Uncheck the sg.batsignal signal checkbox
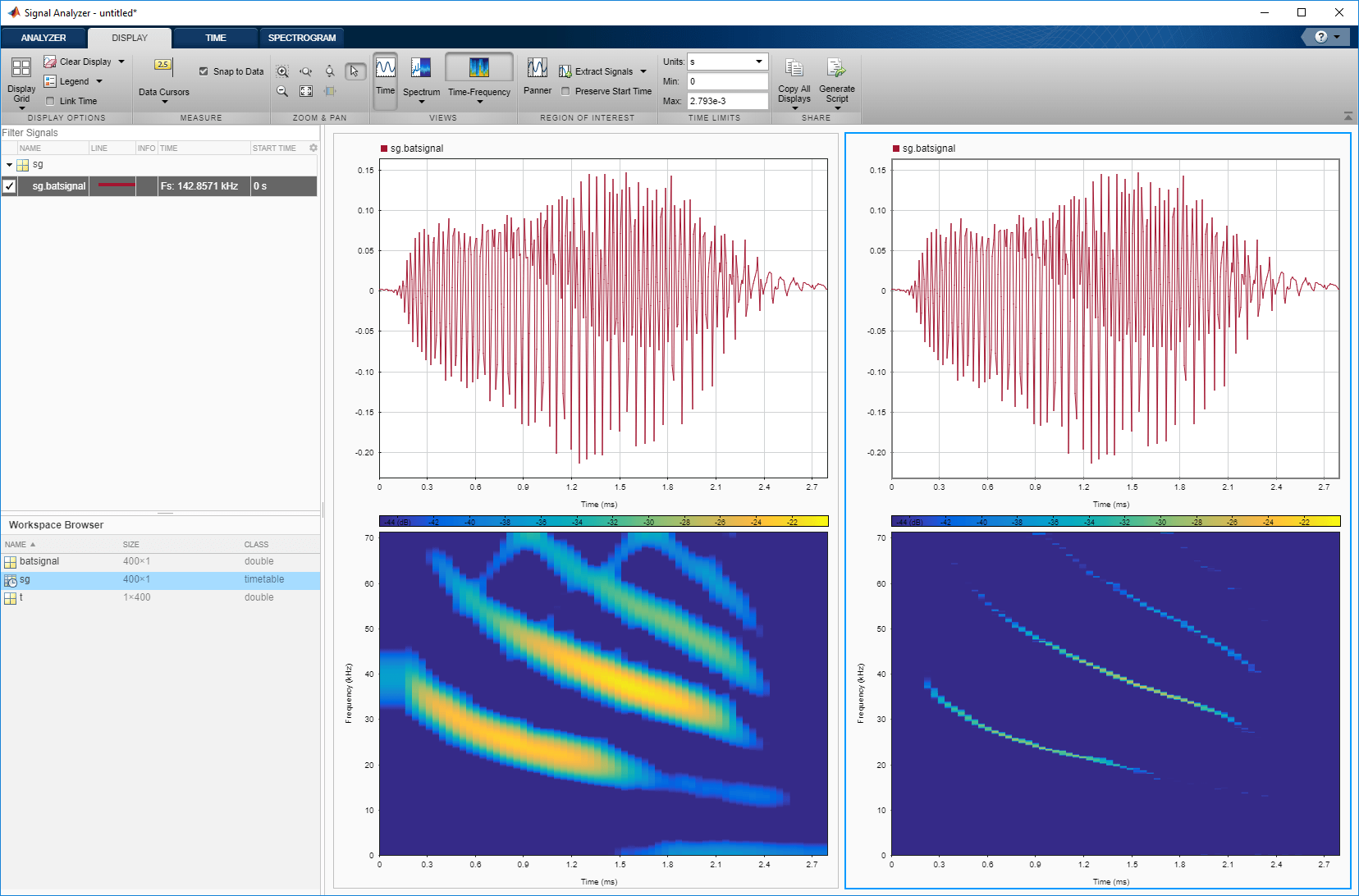The image size is (1359, 896). click(x=9, y=186)
